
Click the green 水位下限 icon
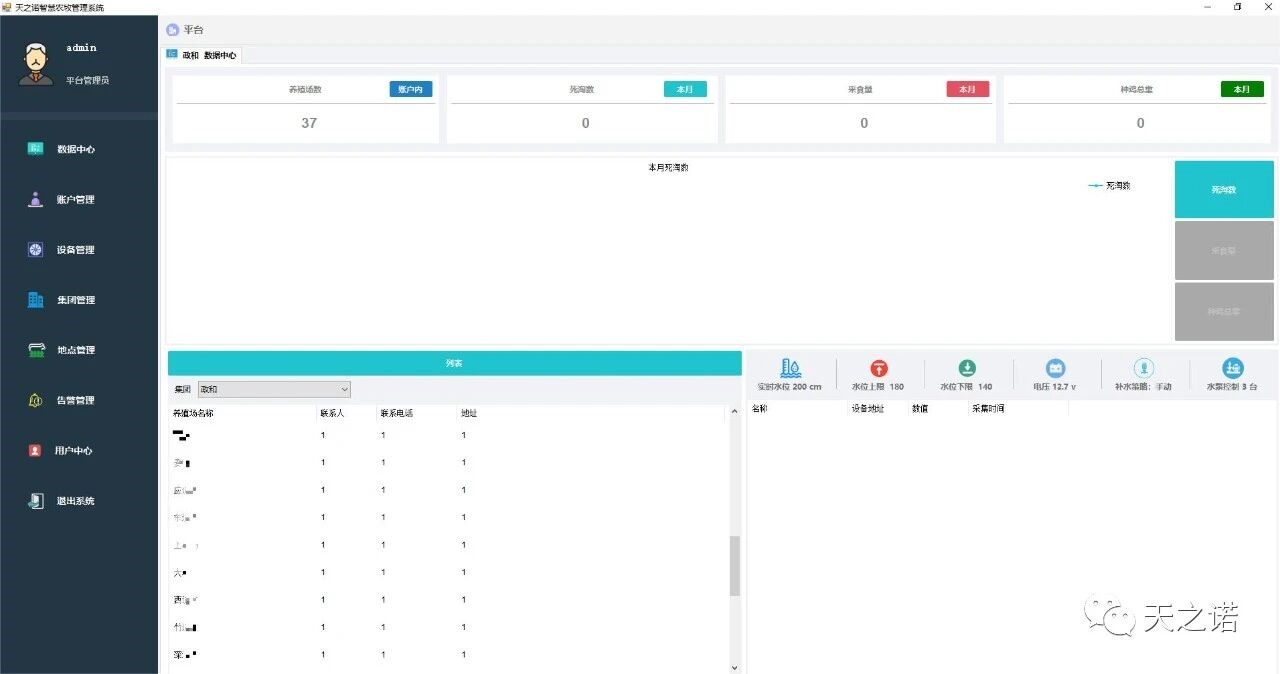pyautogui.click(x=967, y=368)
